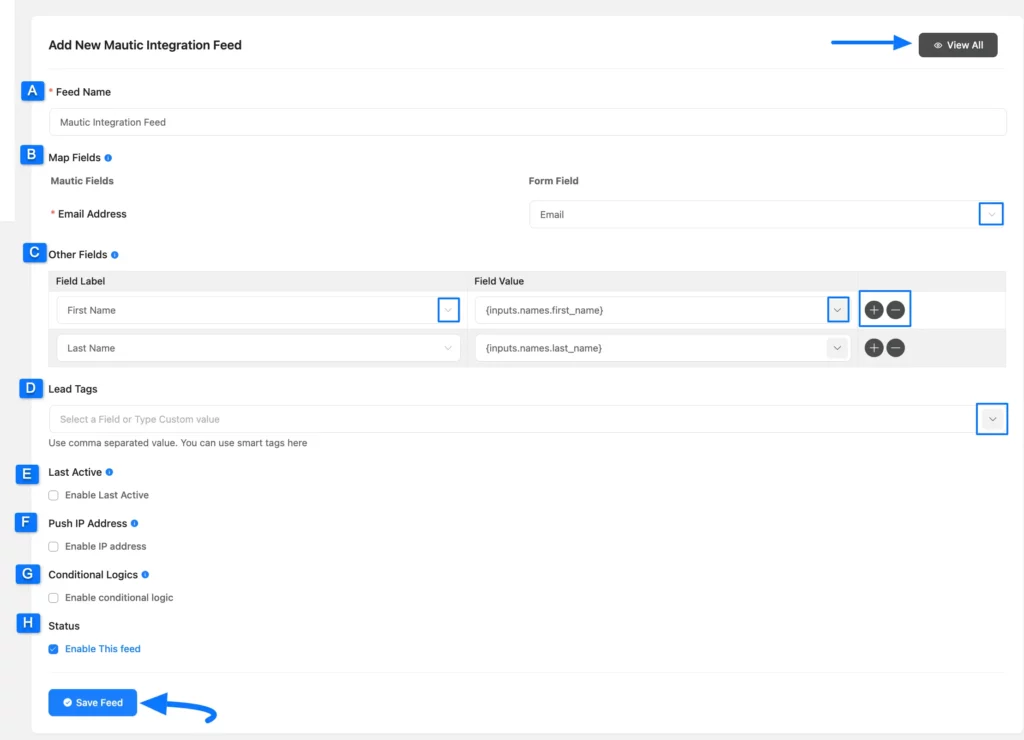Click info icon beside Other Fields
The image size is (1024, 740).
click(x=115, y=255)
